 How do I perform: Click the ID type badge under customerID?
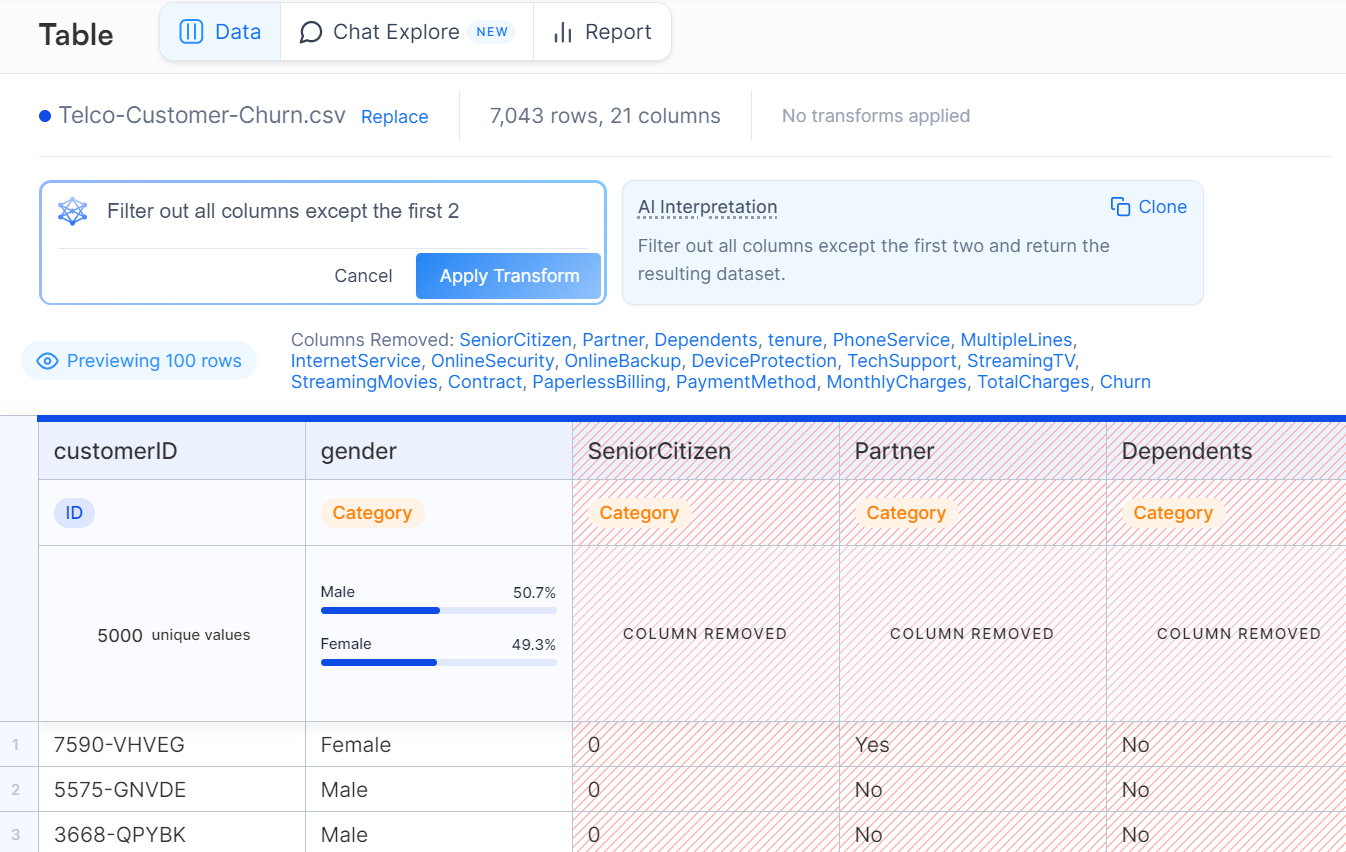pyautogui.click(x=74, y=512)
